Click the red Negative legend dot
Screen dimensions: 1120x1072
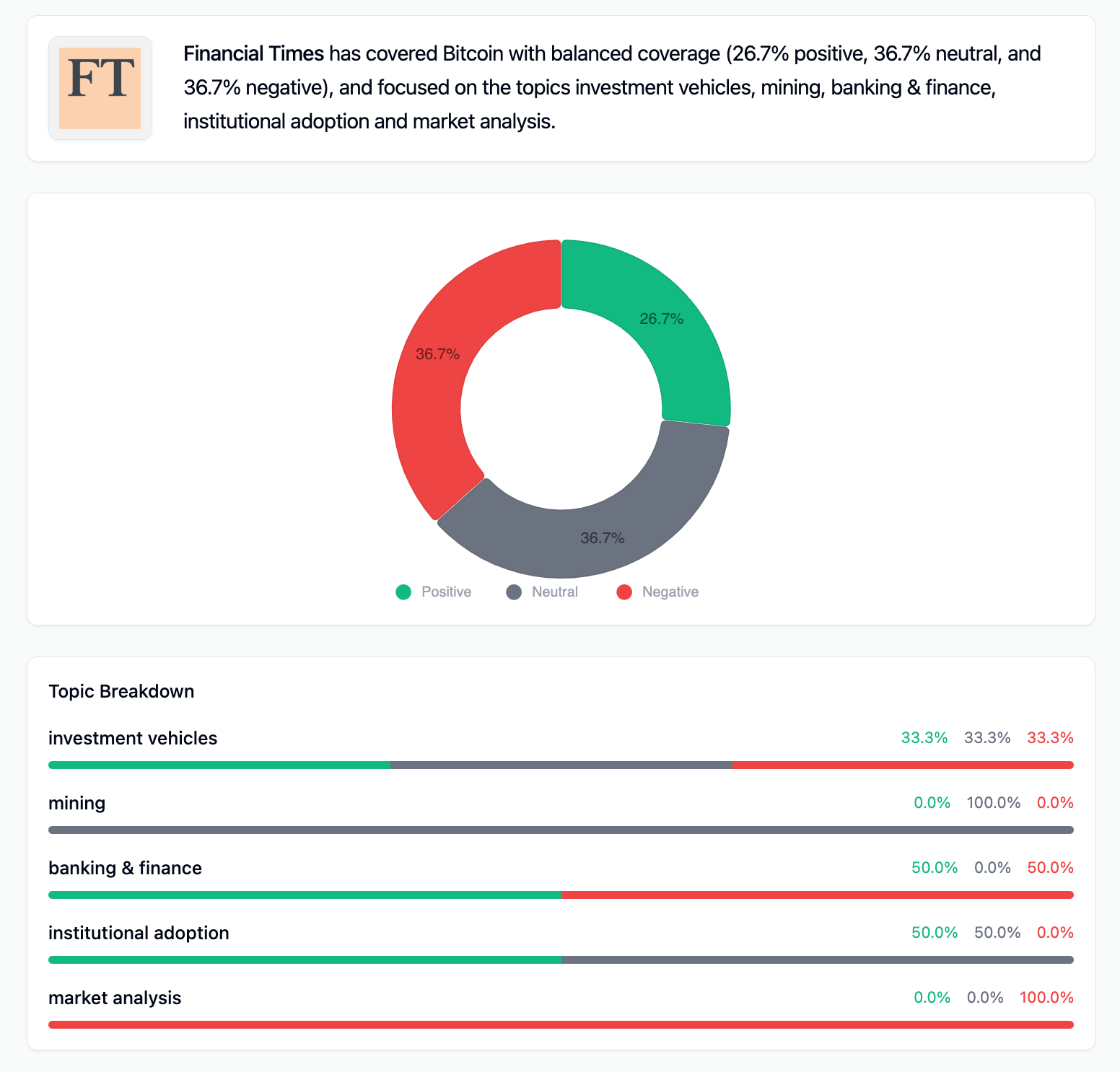coord(624,592)
